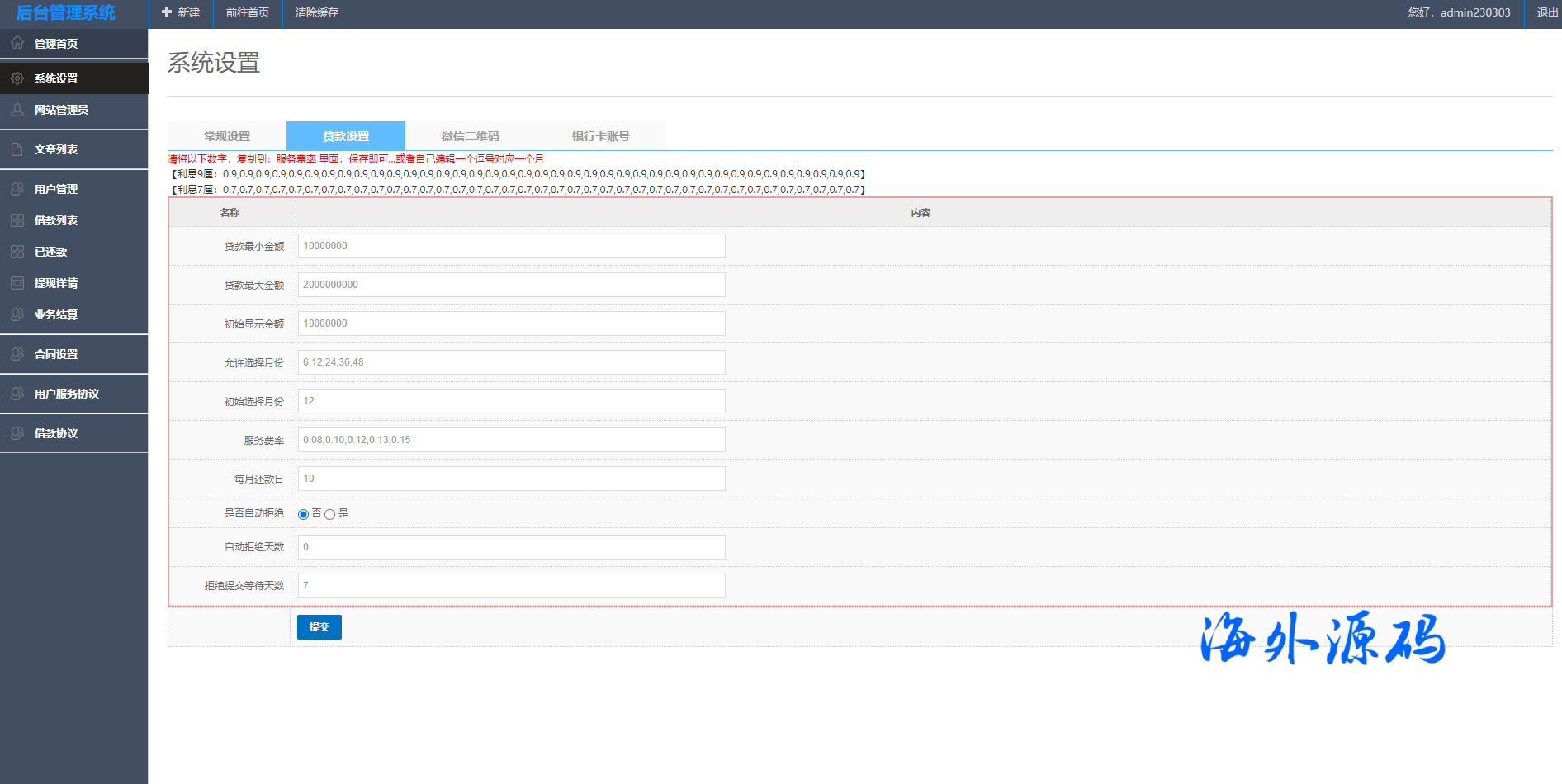Open the 微信二维码 tab
The image size is (1562, 784).
point(470,136)
